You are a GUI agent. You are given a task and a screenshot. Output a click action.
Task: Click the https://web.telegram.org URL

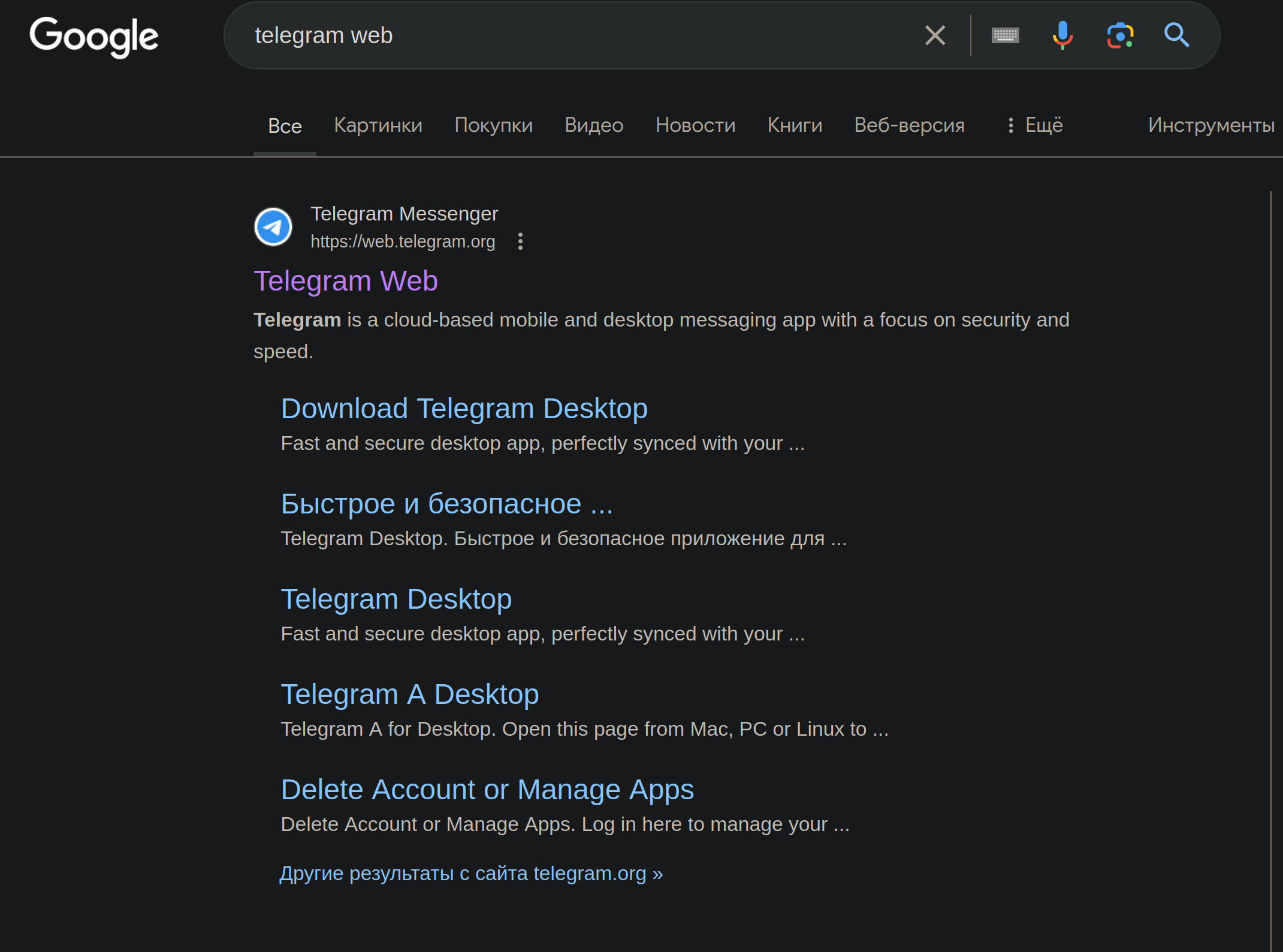point(403,241)
